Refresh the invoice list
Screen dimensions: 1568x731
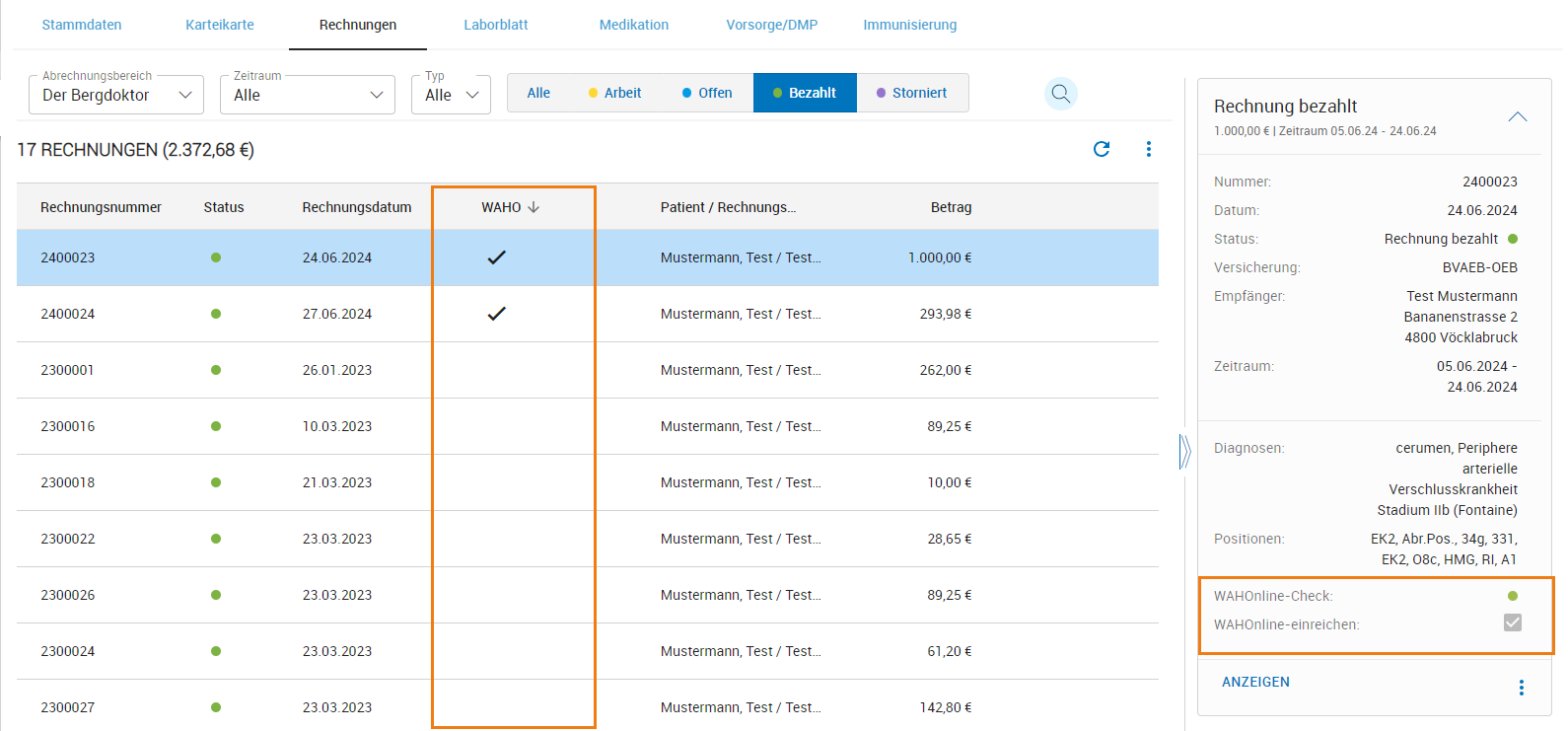[x=1102, y=149]
